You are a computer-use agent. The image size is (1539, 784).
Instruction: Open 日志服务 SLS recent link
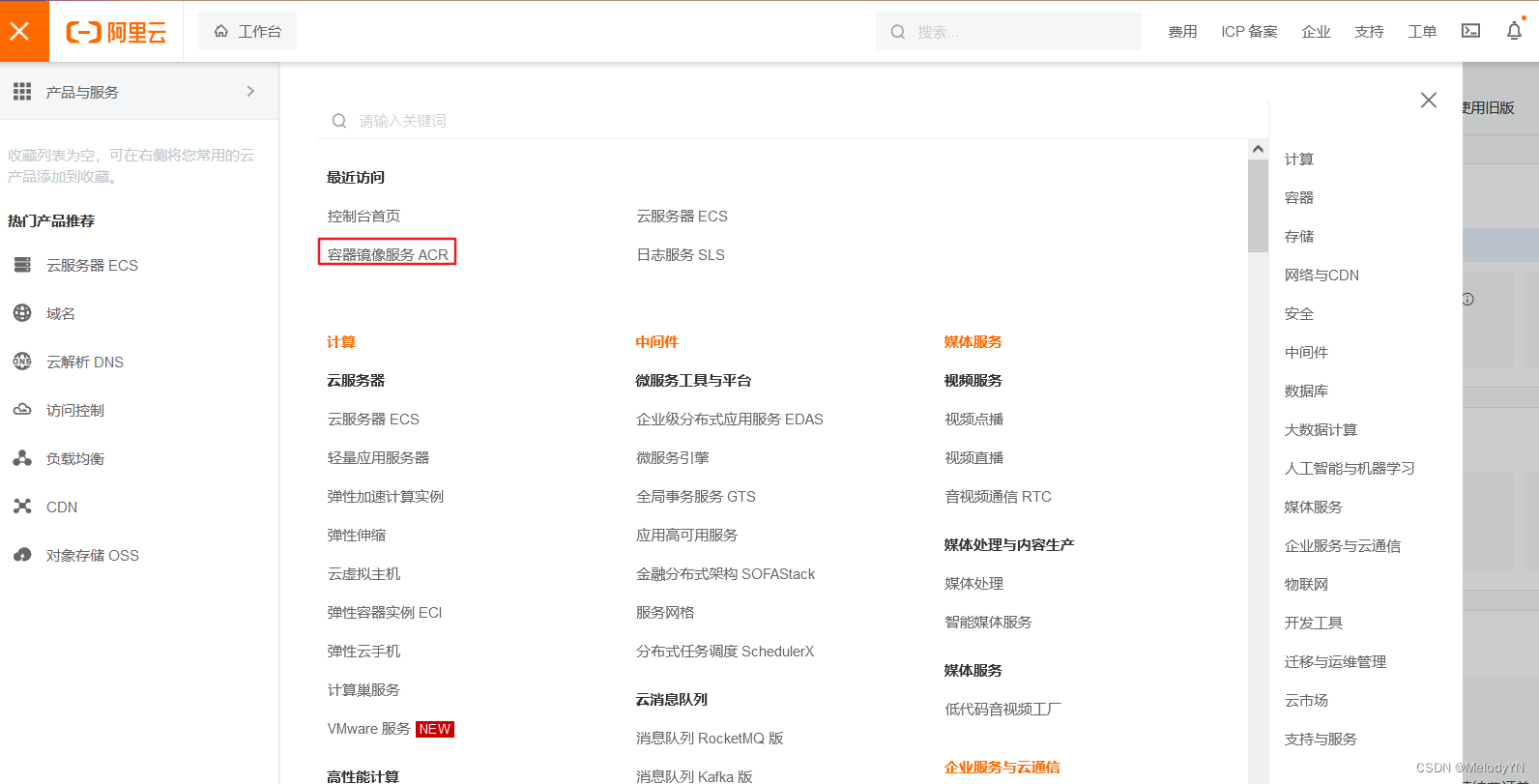pos(680,254)
